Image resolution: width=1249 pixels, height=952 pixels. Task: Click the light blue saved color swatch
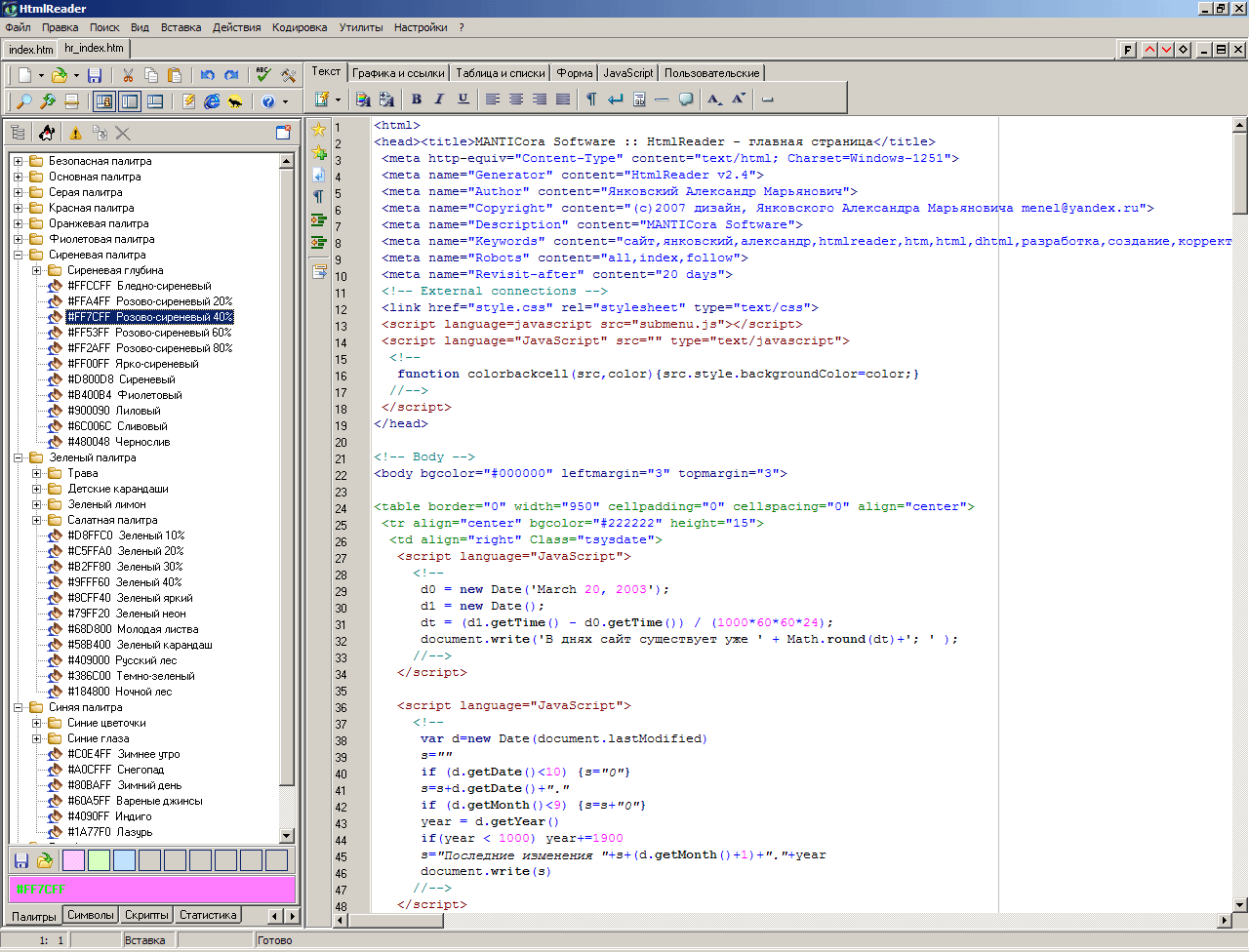124,860
